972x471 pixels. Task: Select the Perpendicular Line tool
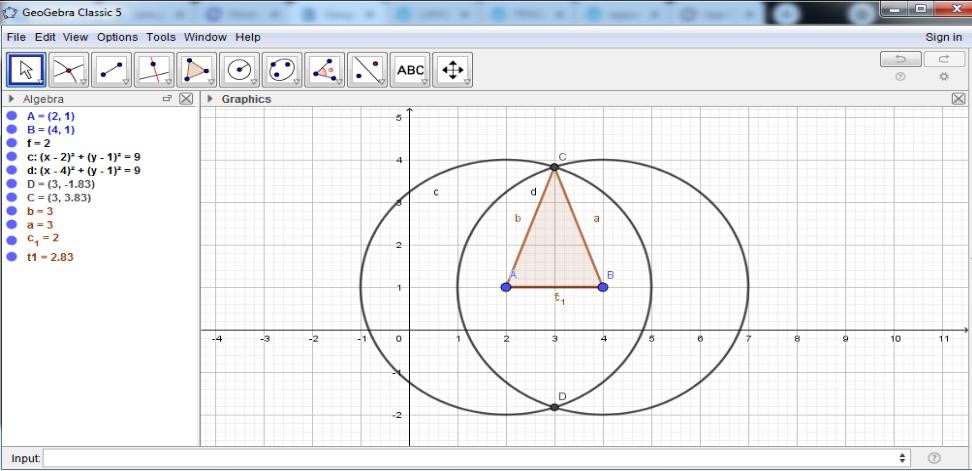(154, 70)
